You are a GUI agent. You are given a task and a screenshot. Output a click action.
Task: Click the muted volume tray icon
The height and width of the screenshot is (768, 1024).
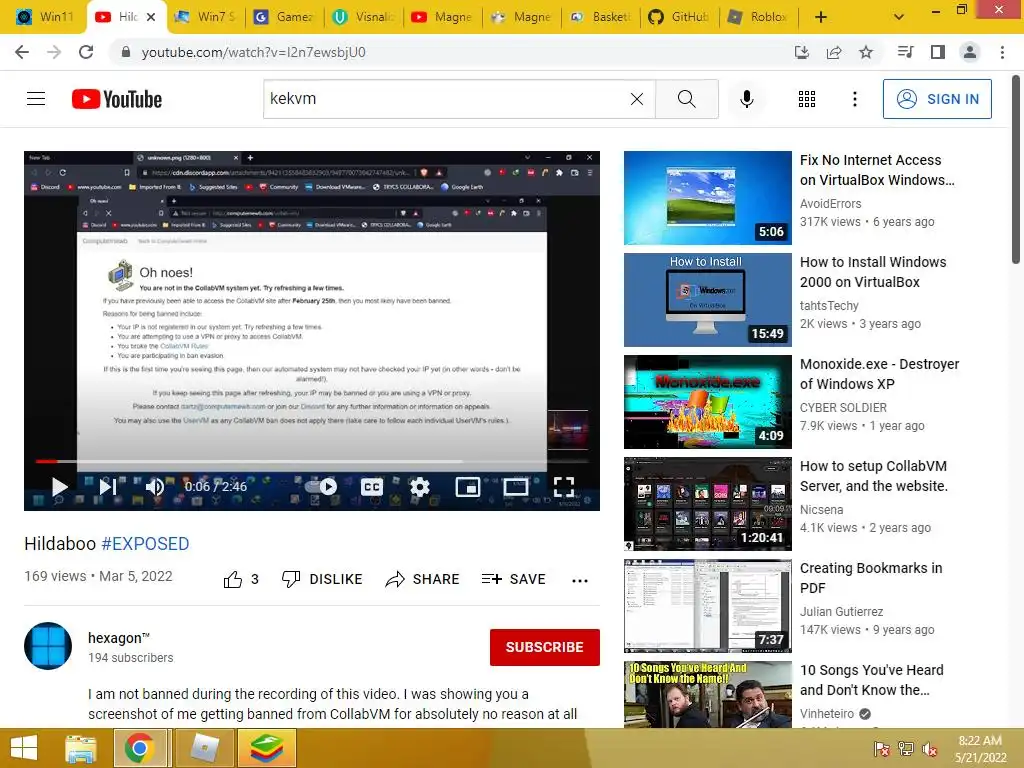coord(930,749)
